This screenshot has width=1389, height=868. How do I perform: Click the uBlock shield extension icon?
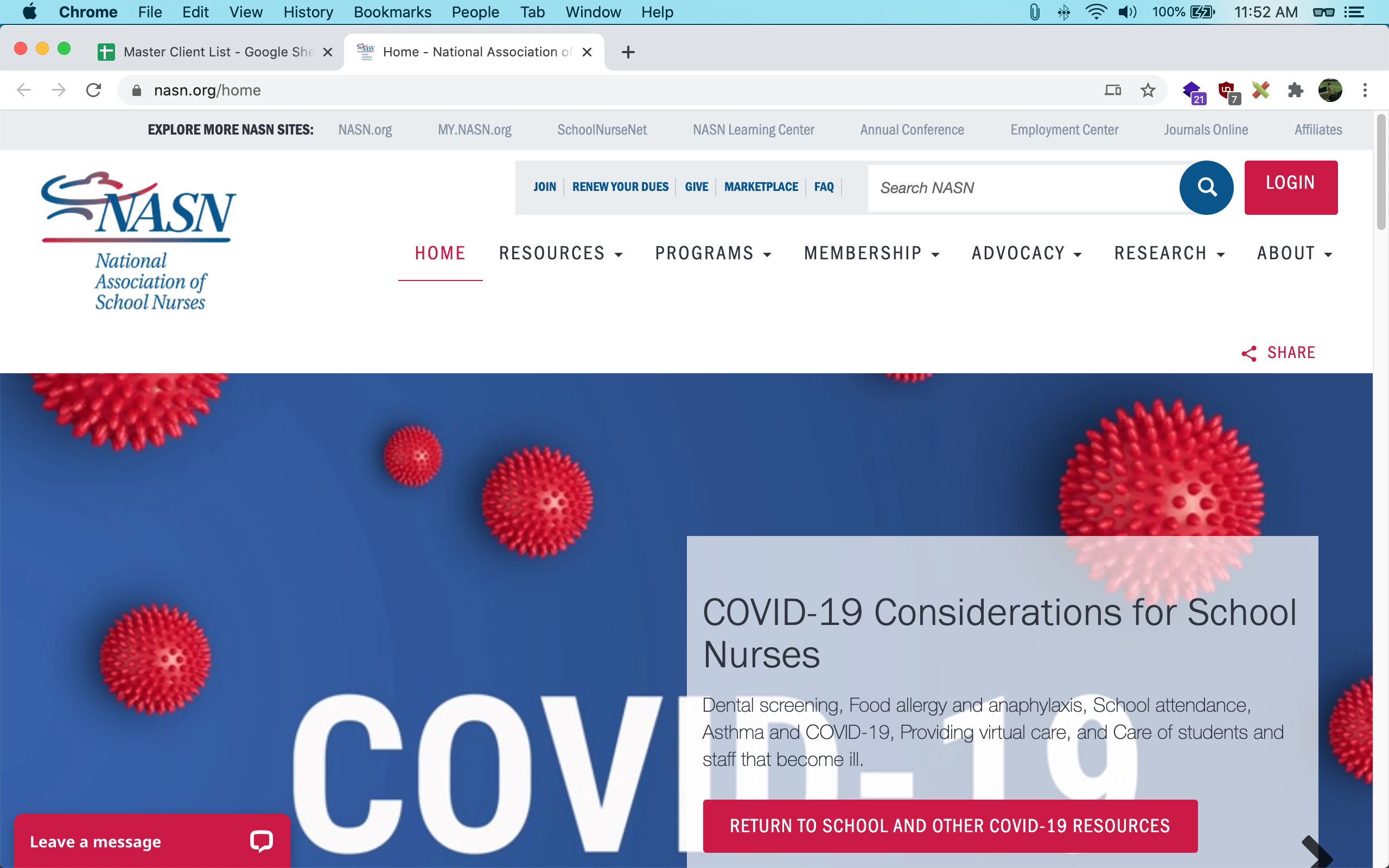pos(1227,90)
